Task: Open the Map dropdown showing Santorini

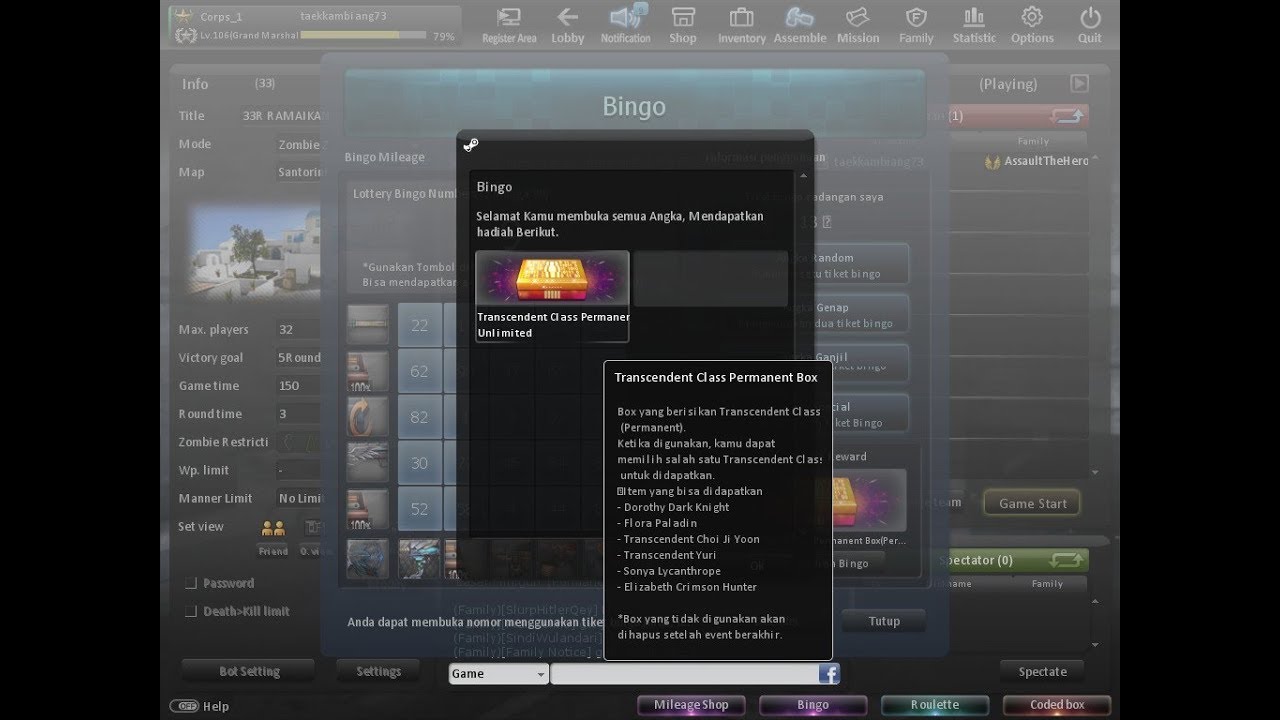Action: 298,173
